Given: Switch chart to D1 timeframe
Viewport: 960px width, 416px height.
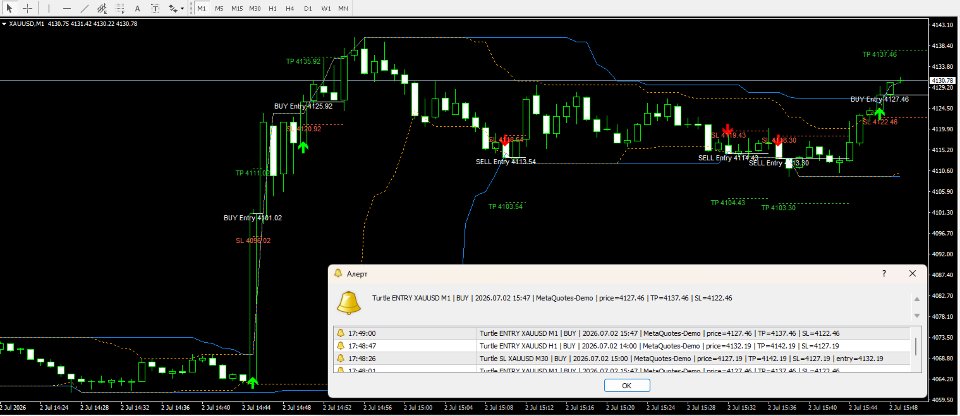Looking at the screenshot, I should [x=308, y=9].
